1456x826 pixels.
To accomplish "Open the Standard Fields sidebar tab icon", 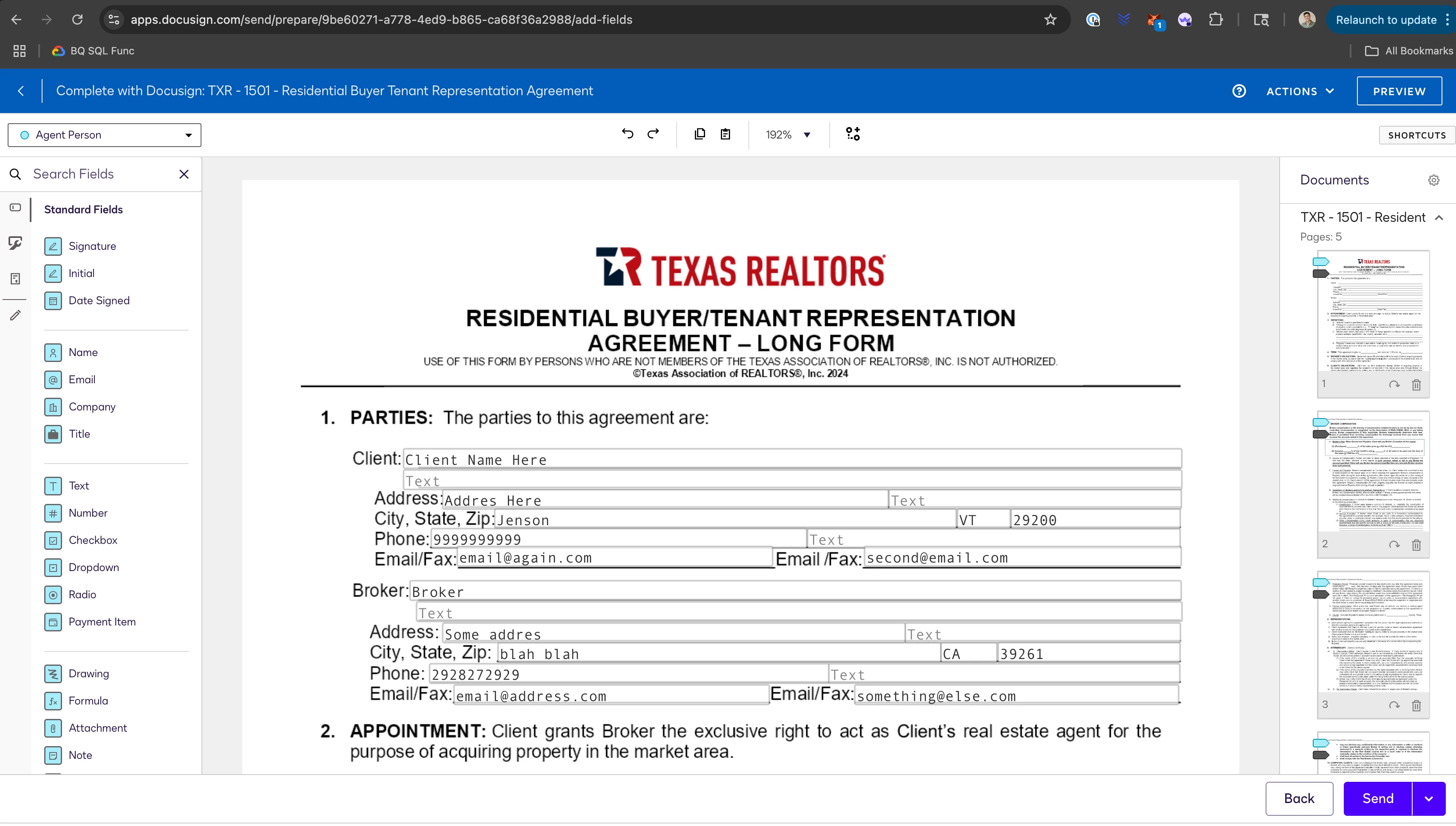I will (15, 208).
